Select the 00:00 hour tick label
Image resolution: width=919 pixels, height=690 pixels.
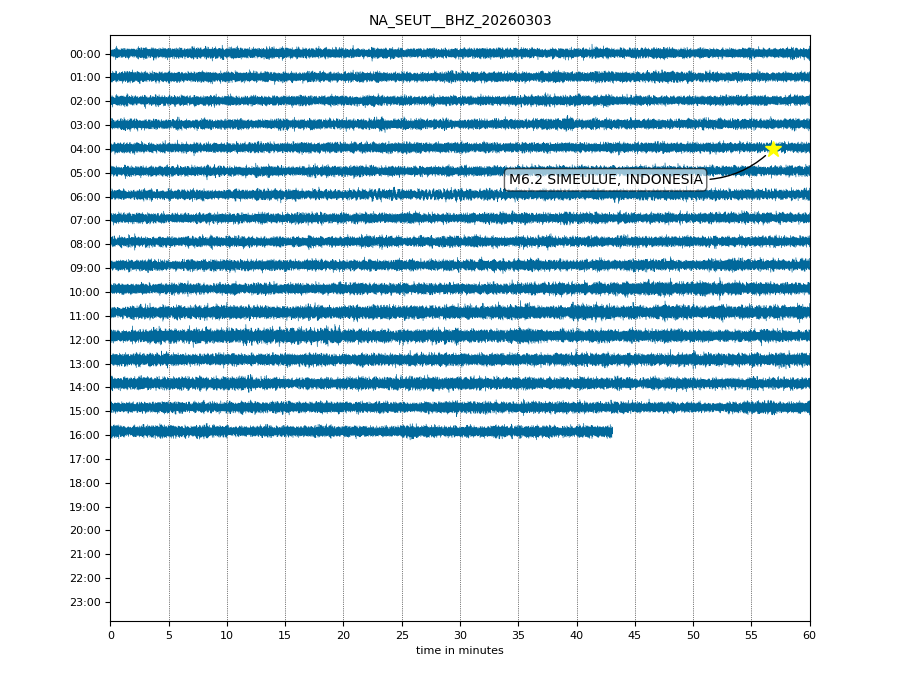85,54
